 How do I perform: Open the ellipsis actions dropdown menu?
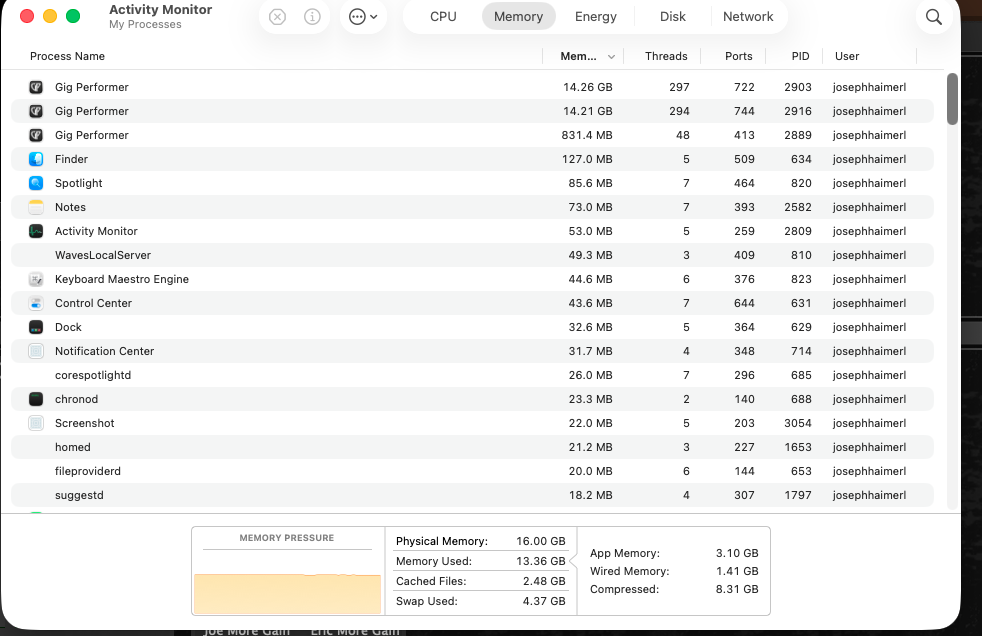[364, 17]
